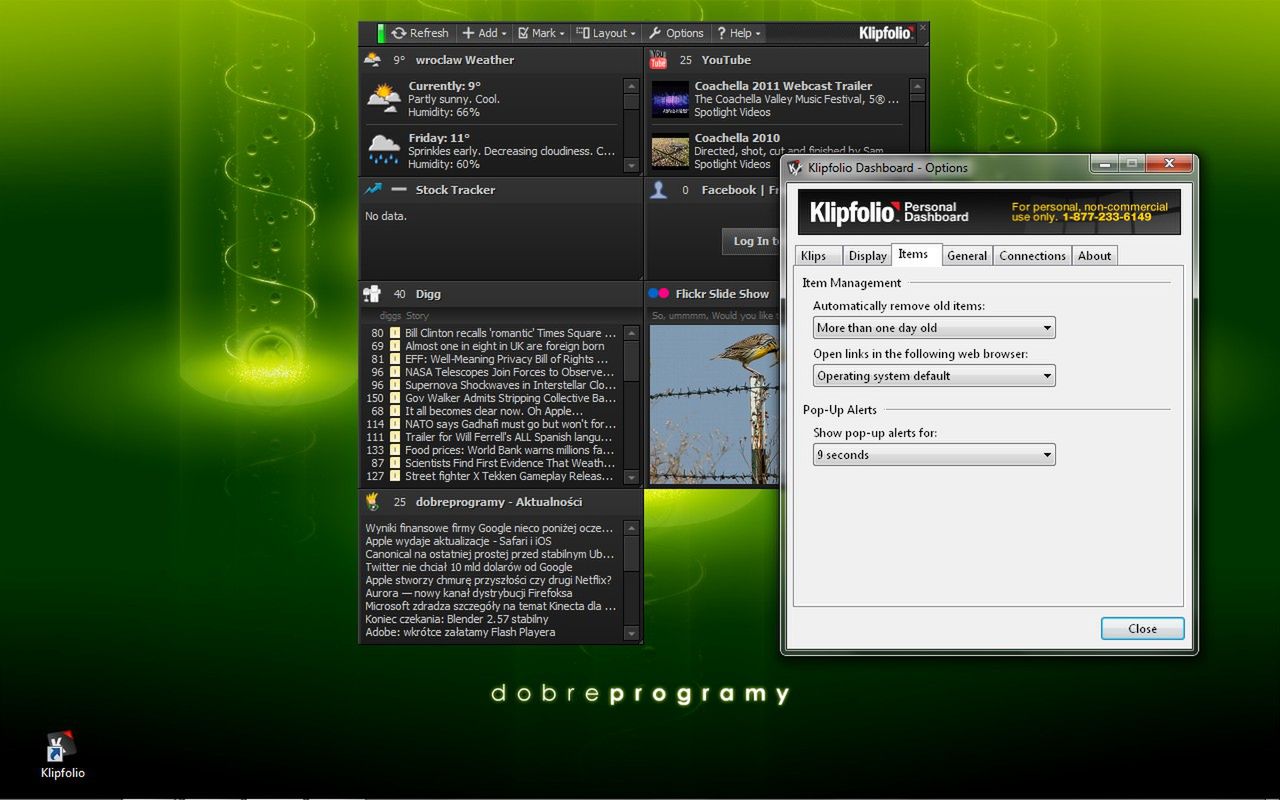
Task: Click the wroclaw Weather klip icon
Action: pyautogui.click(x=372, y=60)
